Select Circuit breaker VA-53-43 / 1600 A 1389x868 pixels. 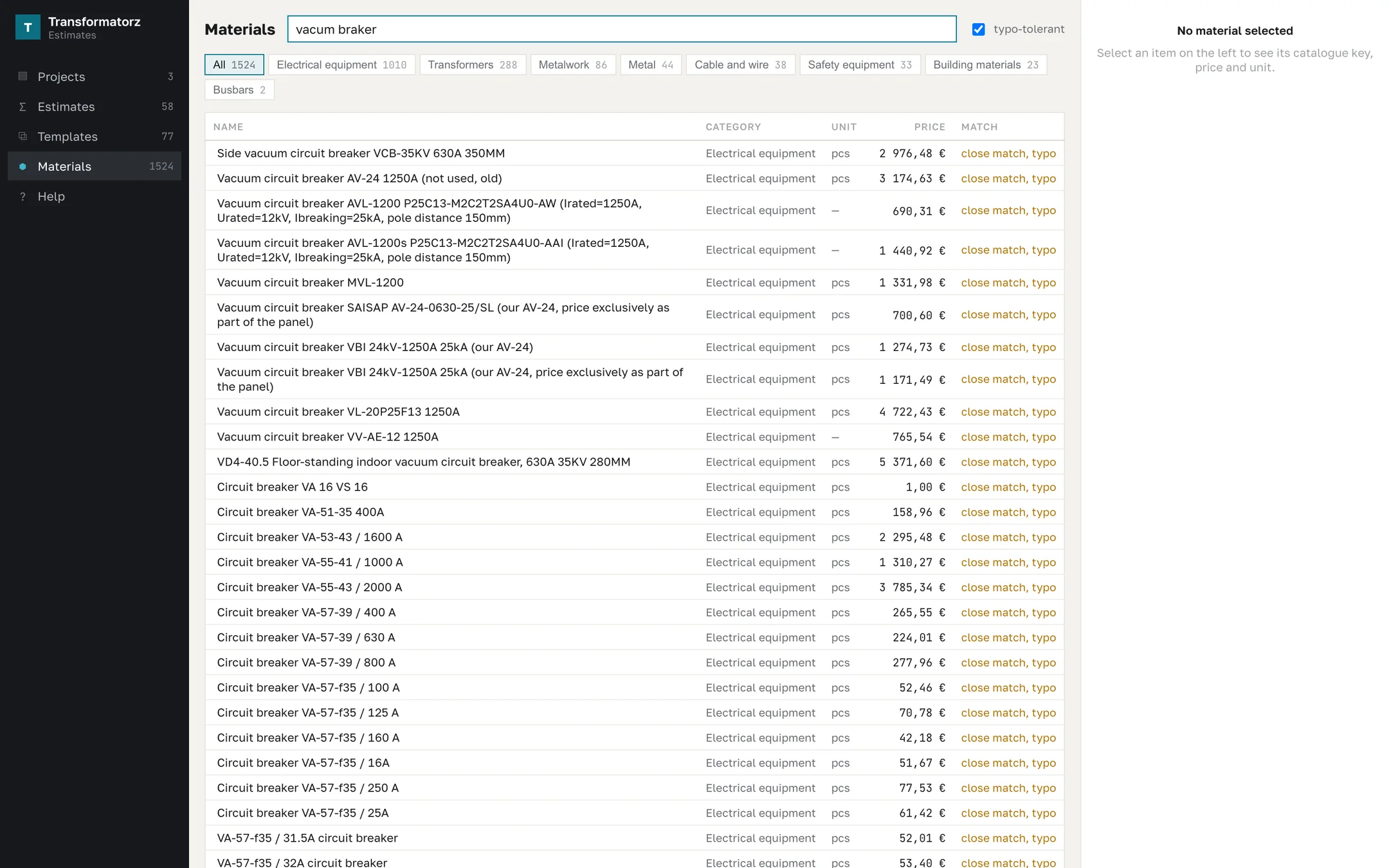coord(634,537)
